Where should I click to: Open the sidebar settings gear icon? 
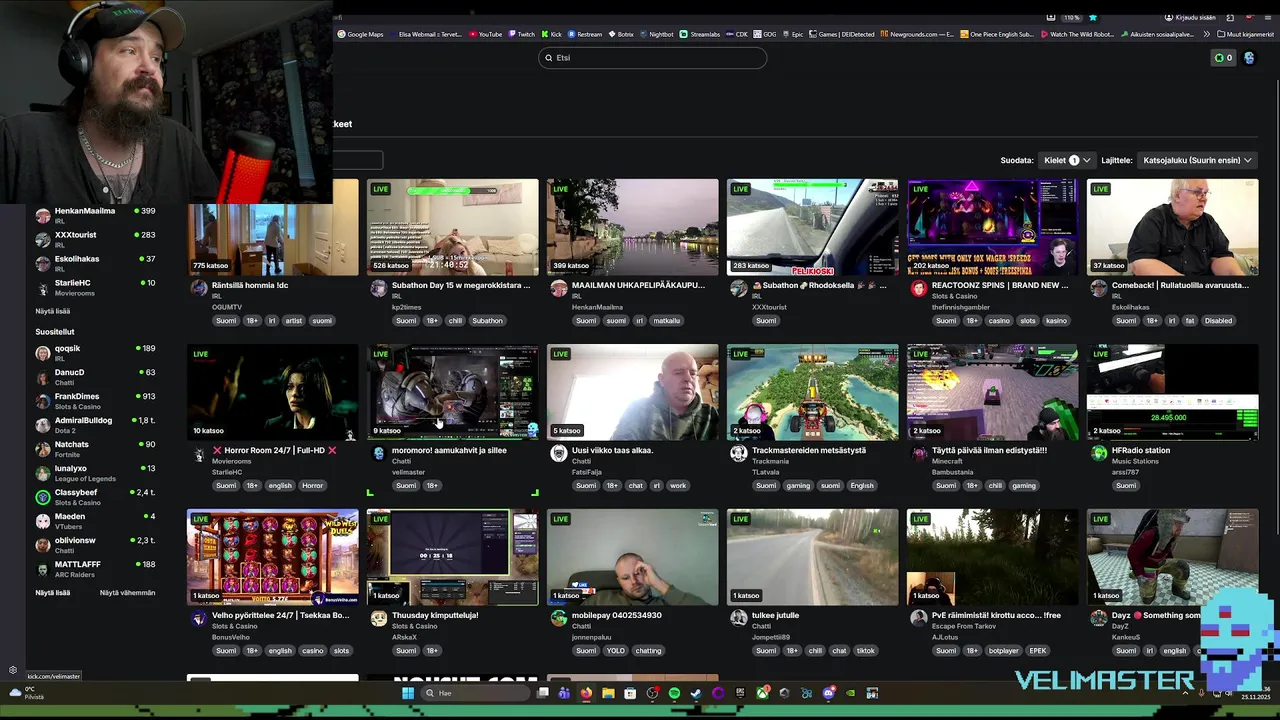[13, 670]
